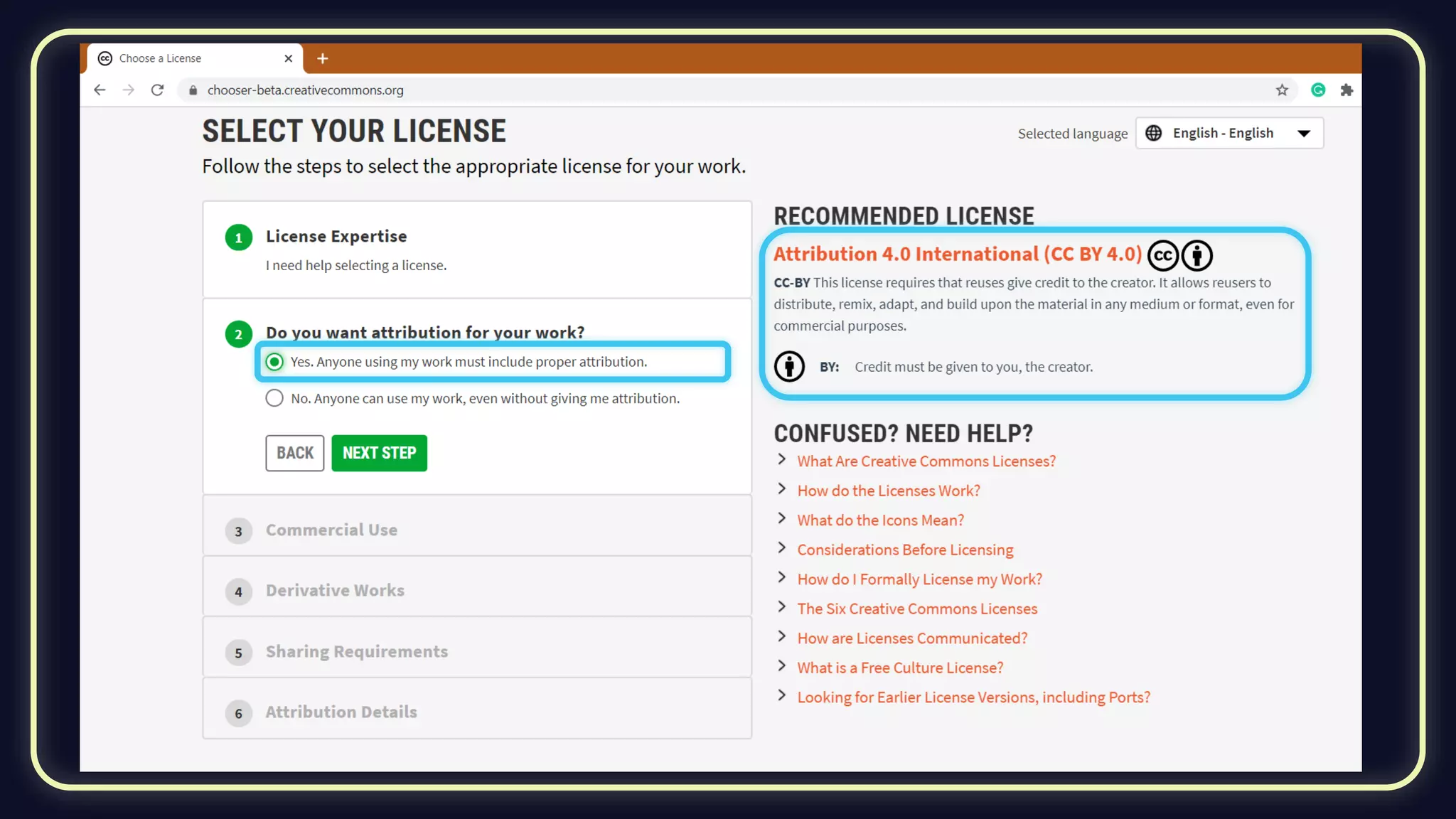The width and height of the screenshot is (1456, 819).
Task: Select 'No' attribution radio button
Action: pos(274,398)
